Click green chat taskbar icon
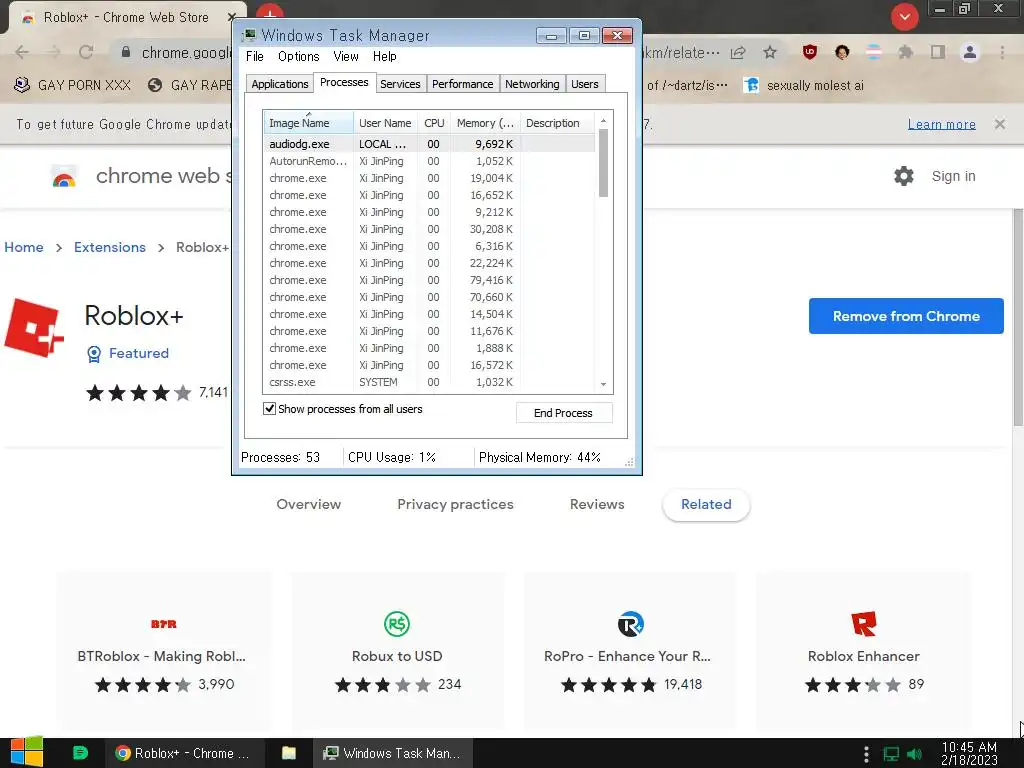1024x768 pixels. click(80, 753)
